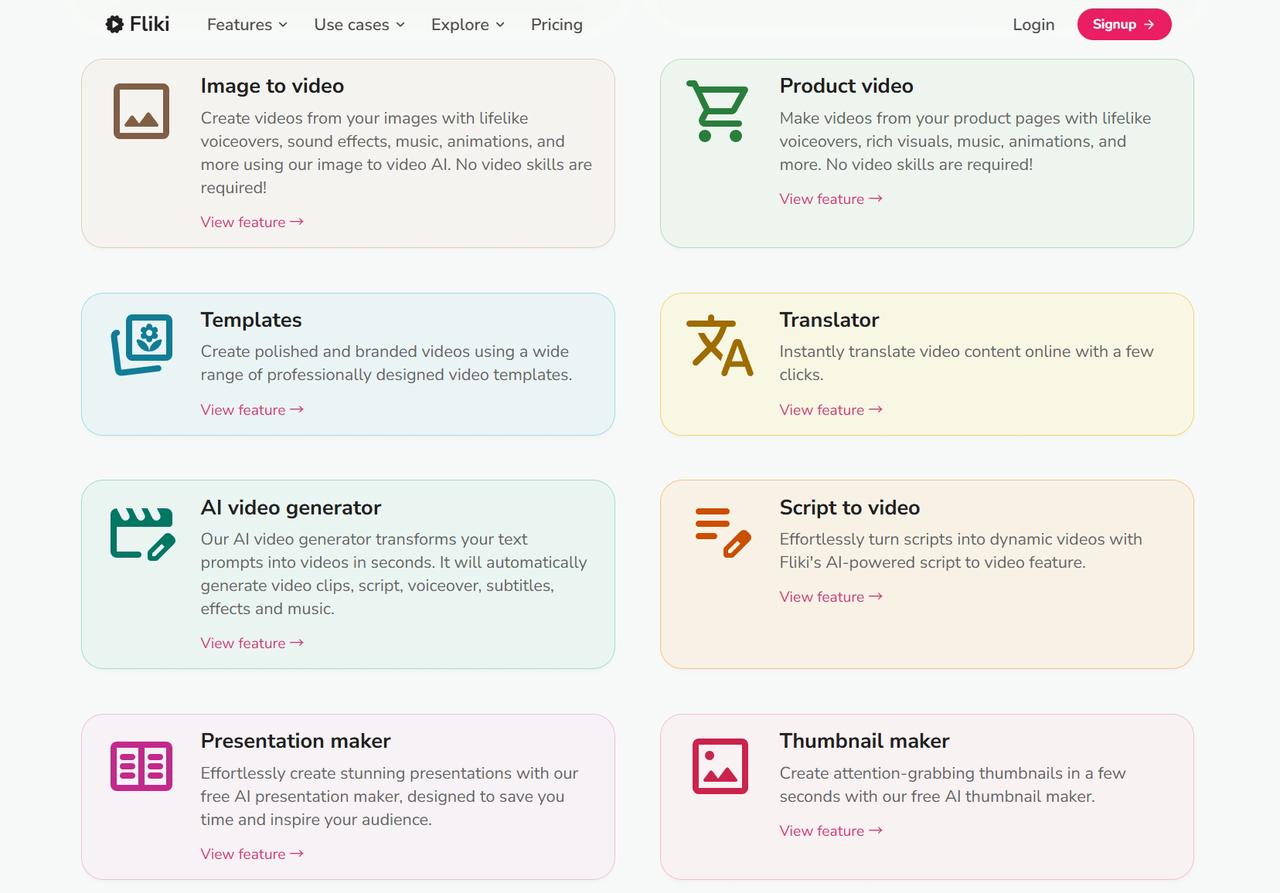Open View feature link under Translator
Image resolution: width=1280 pixels, height=893 pixels.
click(831, 410)
